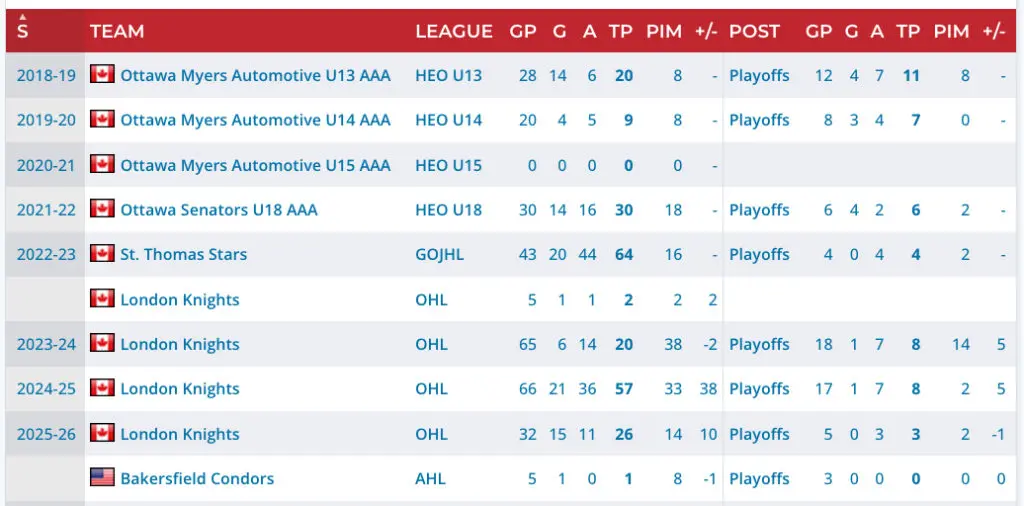The image size is (1024, 506).
Task: Click the regular season PIM column header
Action: pos(664,31)
